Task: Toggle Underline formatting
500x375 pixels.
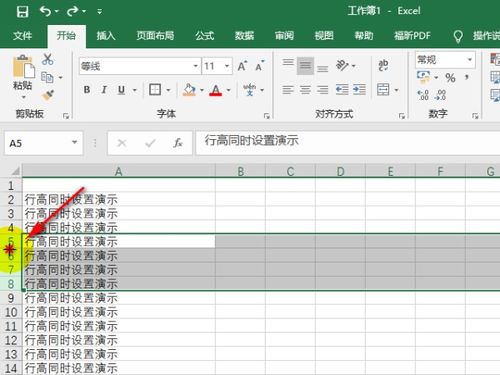Action: point(121,90)
